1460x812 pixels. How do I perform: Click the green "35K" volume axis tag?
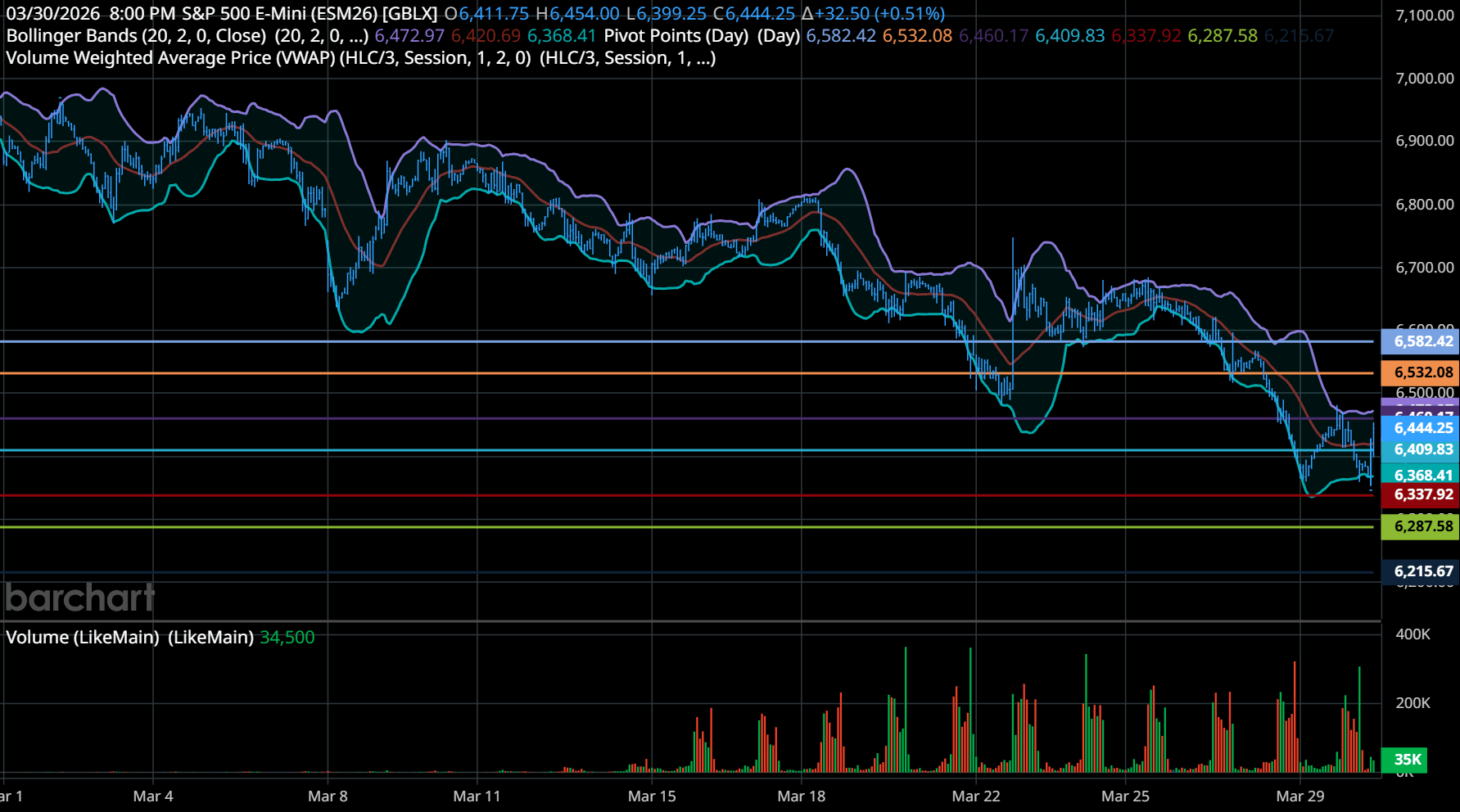[1405, 760]
